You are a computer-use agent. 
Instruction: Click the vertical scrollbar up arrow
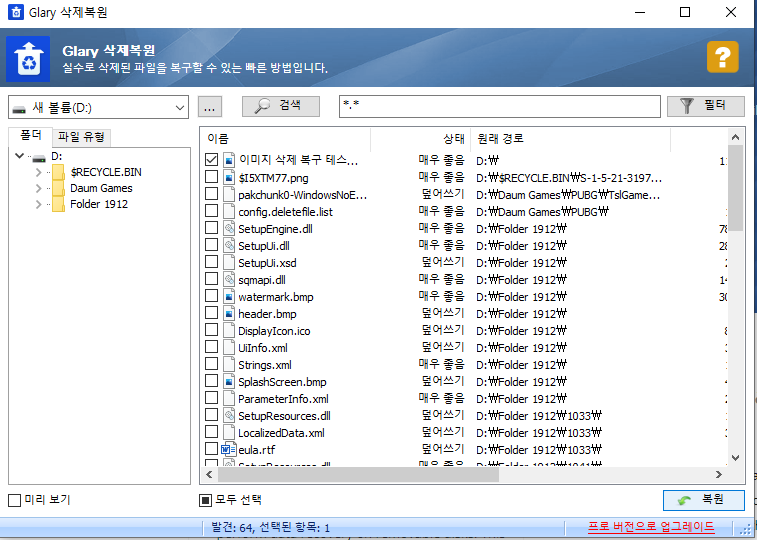point(735,138)
